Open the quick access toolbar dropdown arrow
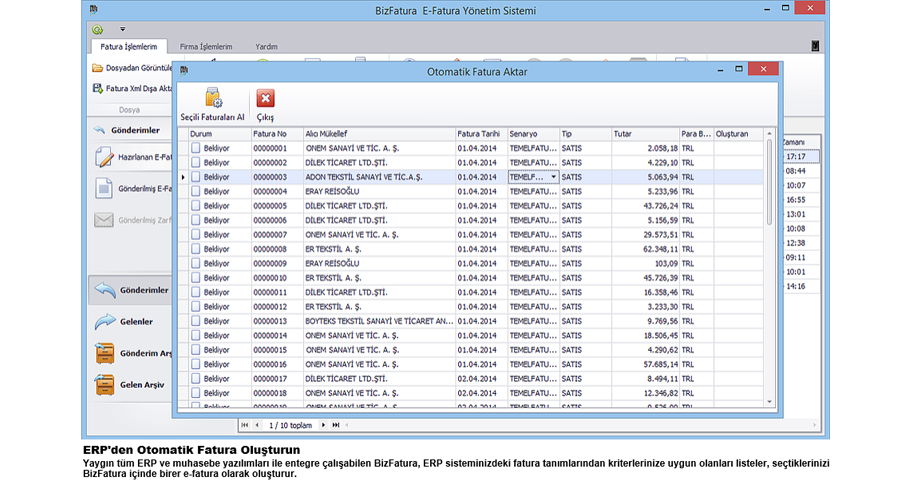Viewport: 907px width, 493px height. (x=122, y=29)
